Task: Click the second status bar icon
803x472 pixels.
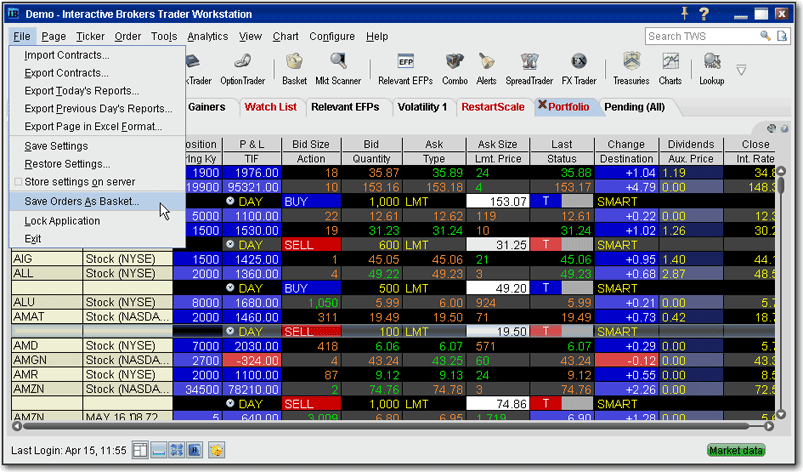Action: [x=159, y=450]
